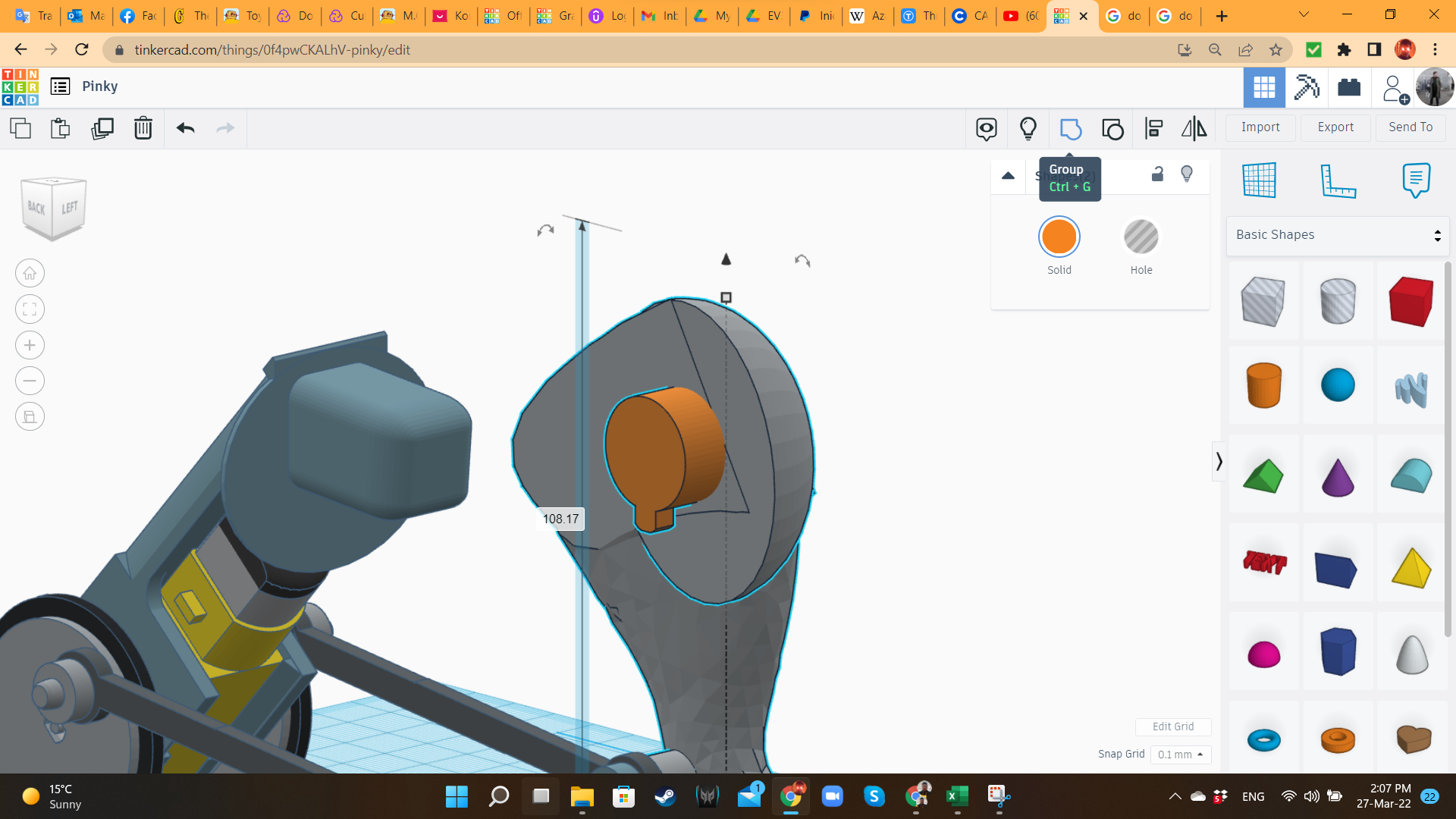This screenshot has width=1456, height=819.
Task: Collapse the shape inspector panel
Action: pyautogui.click(x=1008, y=176)
